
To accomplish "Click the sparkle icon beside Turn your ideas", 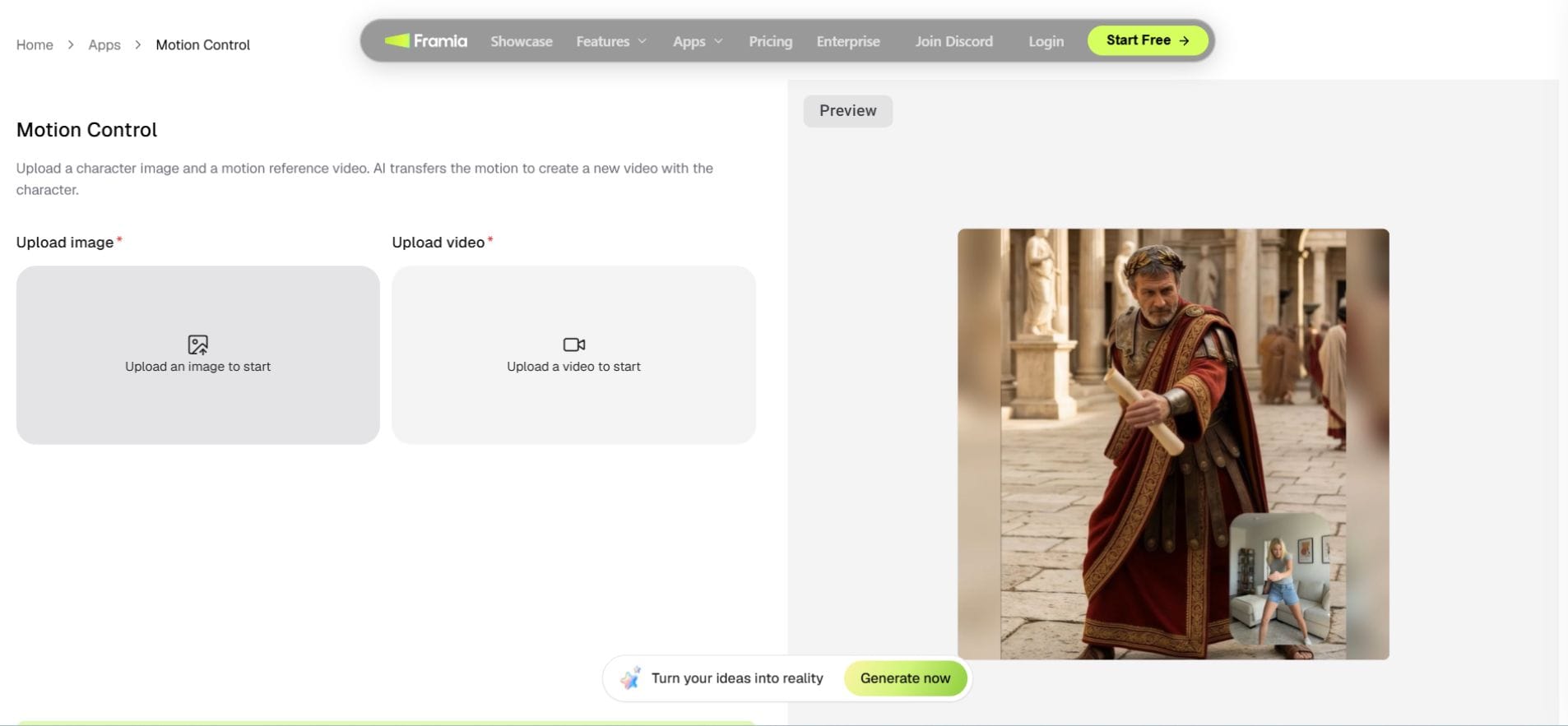I will (631, 678).
